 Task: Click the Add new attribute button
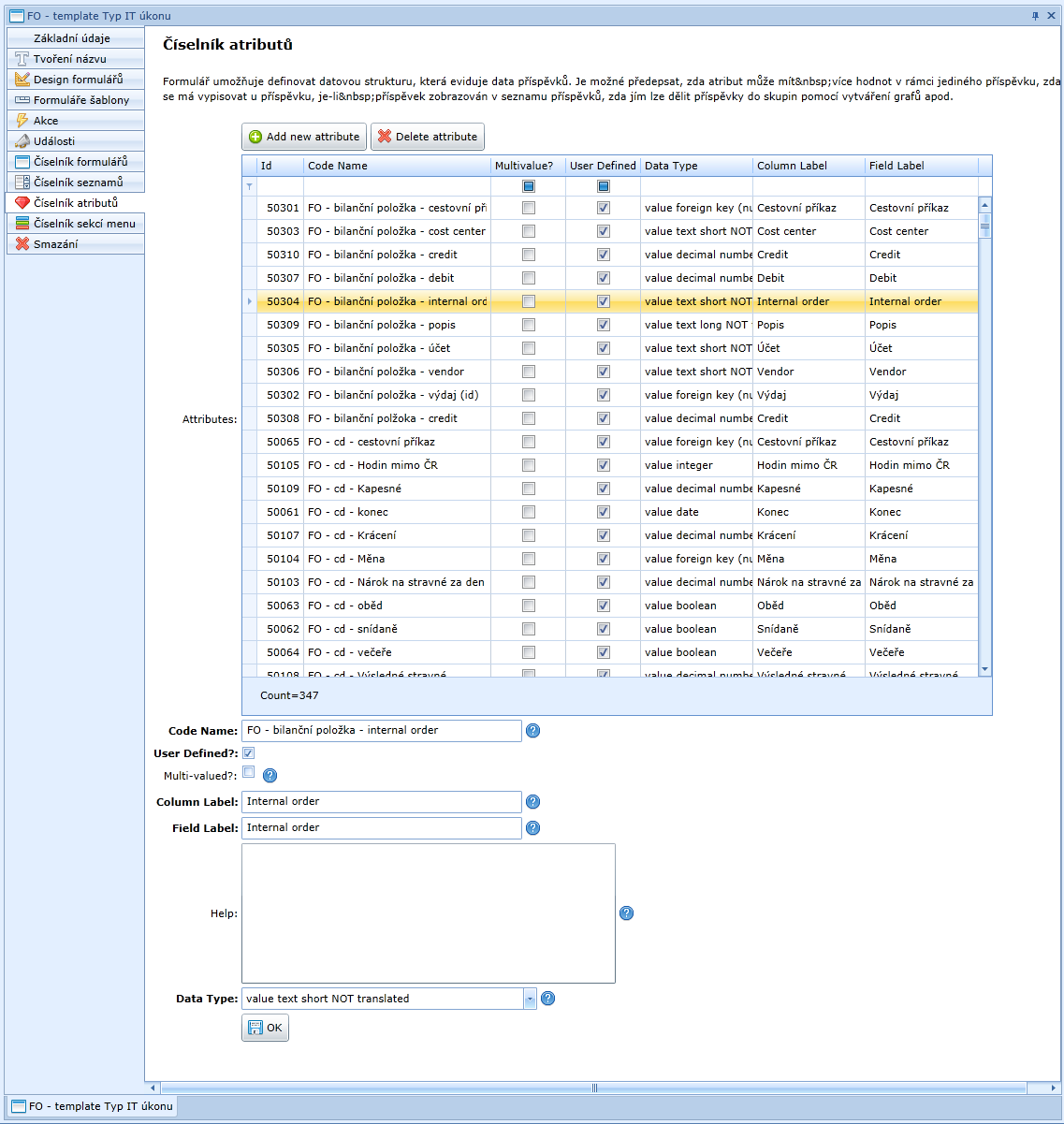(x=304, y=137)
